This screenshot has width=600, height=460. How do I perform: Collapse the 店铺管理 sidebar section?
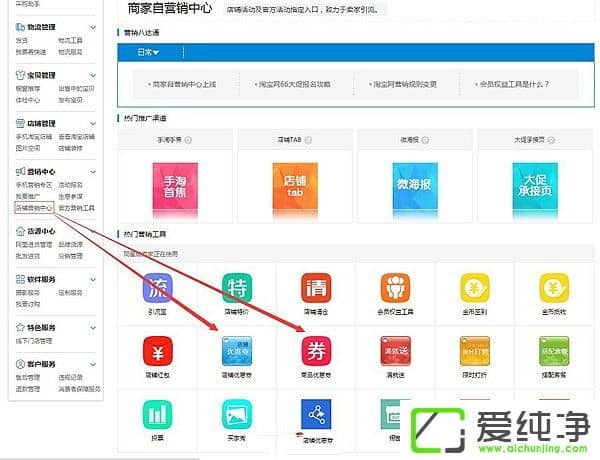coord(93,124)
